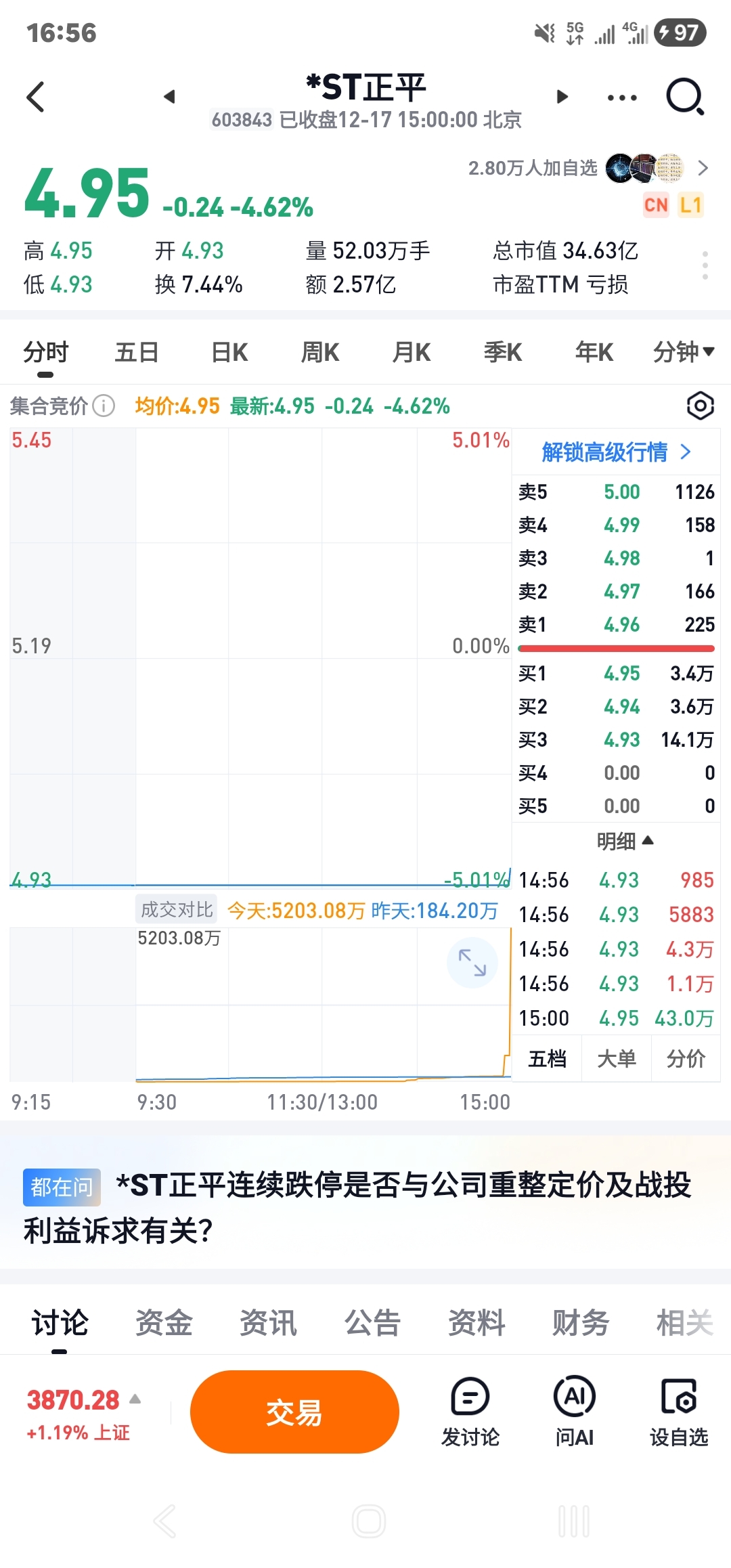
Task: Switch to the 资金 tab
Action: point(164,1323)
